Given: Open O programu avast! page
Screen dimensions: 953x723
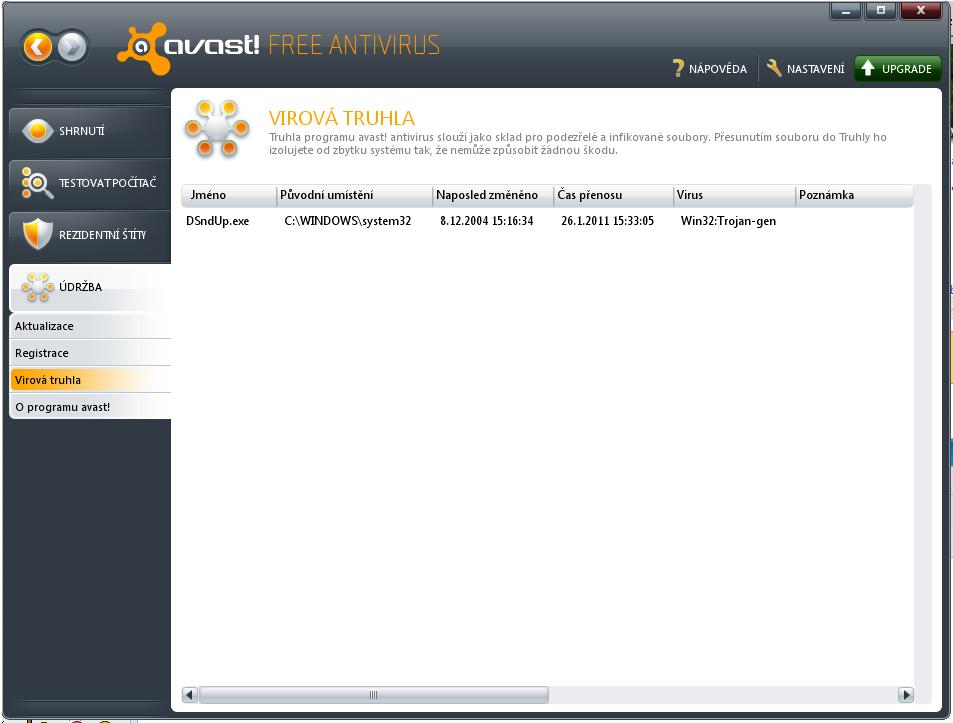Looking at the screenshot, I should (x=90, y=407).
